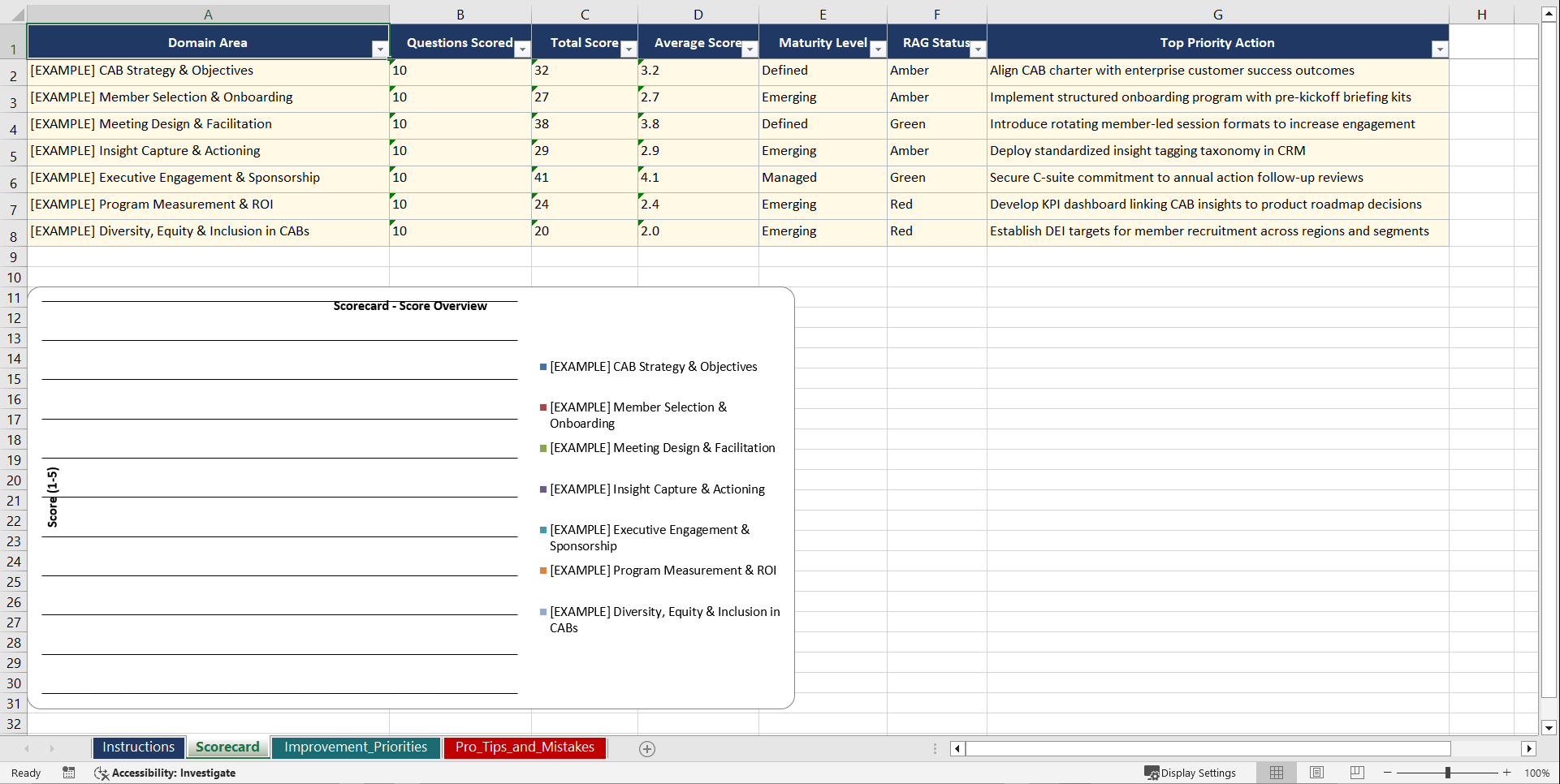Open the Pro_Tips_and_Mistakes sheet tab
Image resolution: width=1560 pixels, height=784 pixels.
point(524,747)
